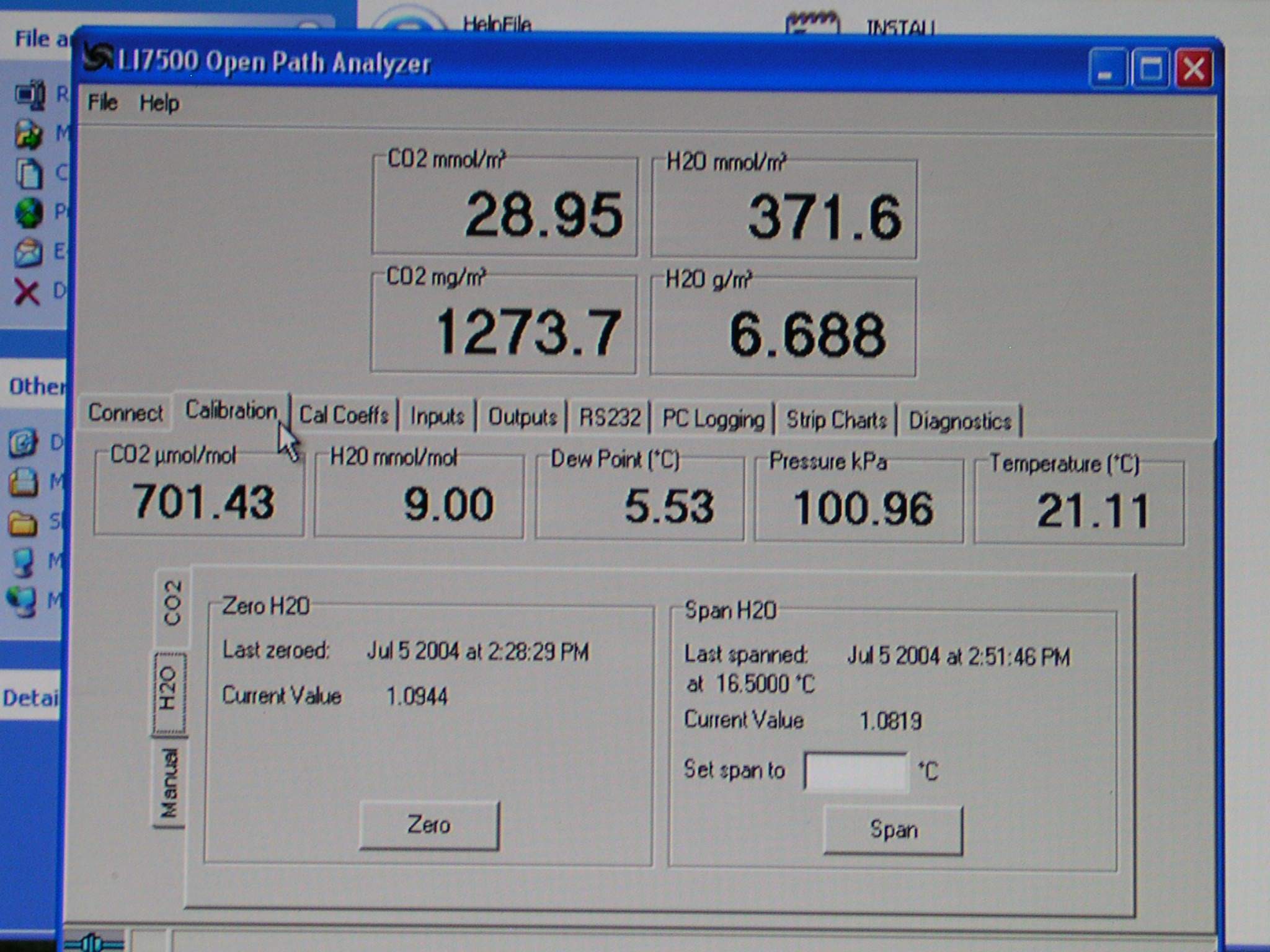Open the Connect tab
This screenshot has height=952, width=1270.
[x=125, y=413]
